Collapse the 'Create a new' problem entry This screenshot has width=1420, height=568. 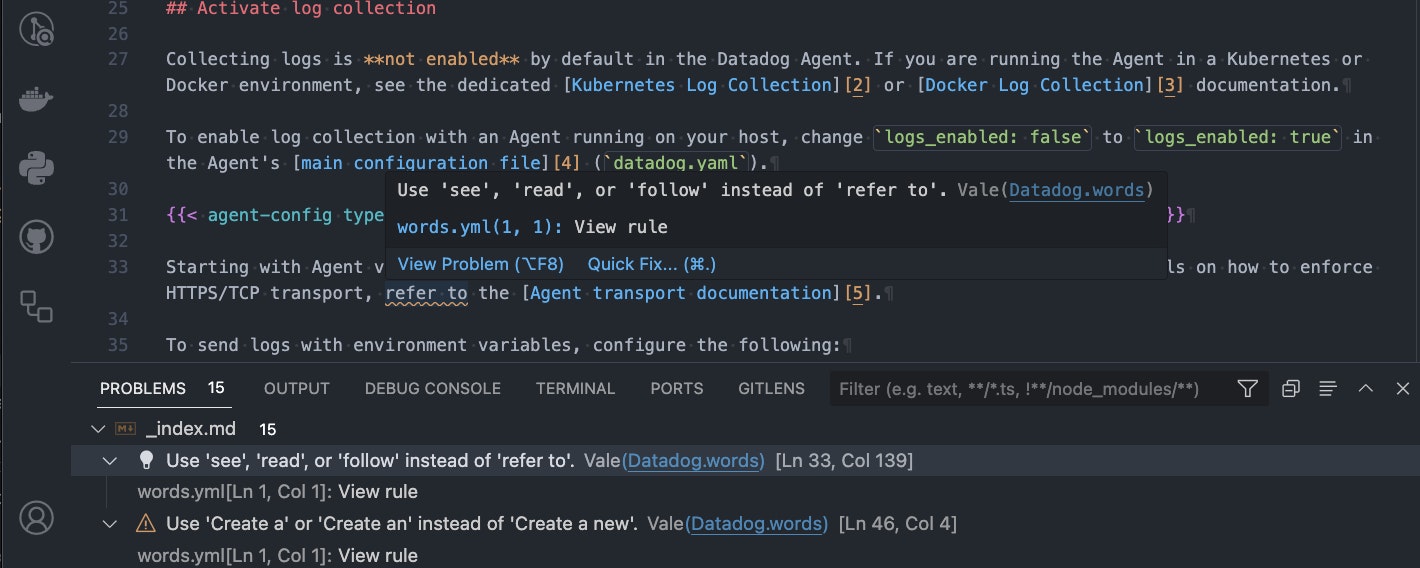pos(112,523)
